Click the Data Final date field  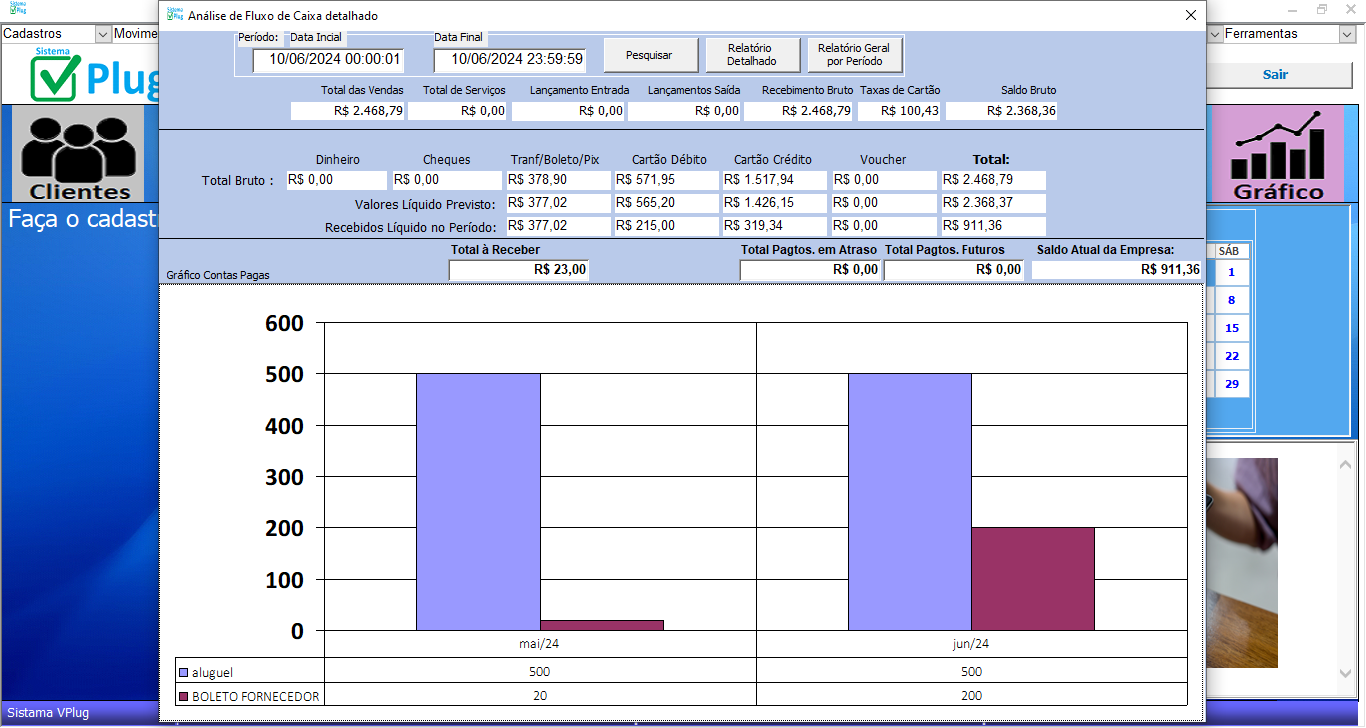[x=509, y=59]
